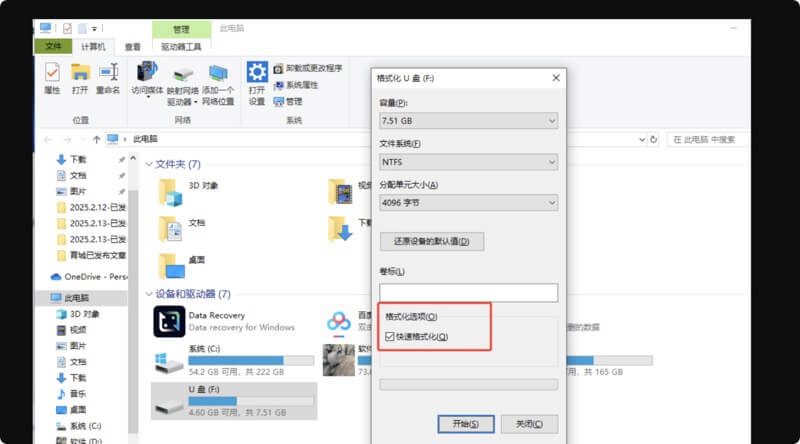Select the U 盘 (F:) drive
This screenshot has height=444, width=800.
click(234, 401)
